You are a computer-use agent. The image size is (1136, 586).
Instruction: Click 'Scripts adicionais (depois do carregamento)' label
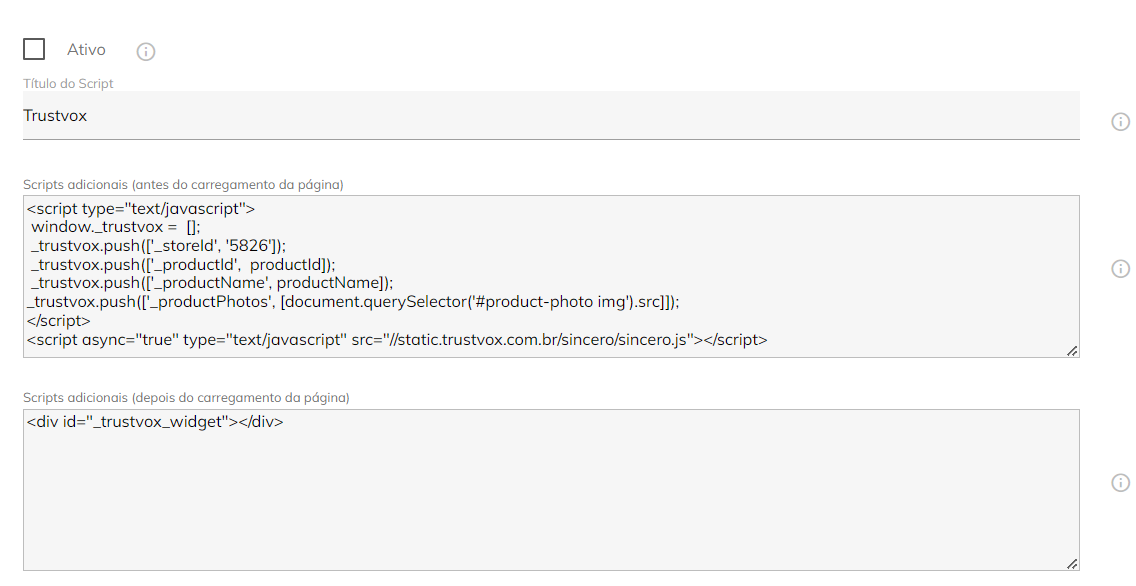pos(186,398)
